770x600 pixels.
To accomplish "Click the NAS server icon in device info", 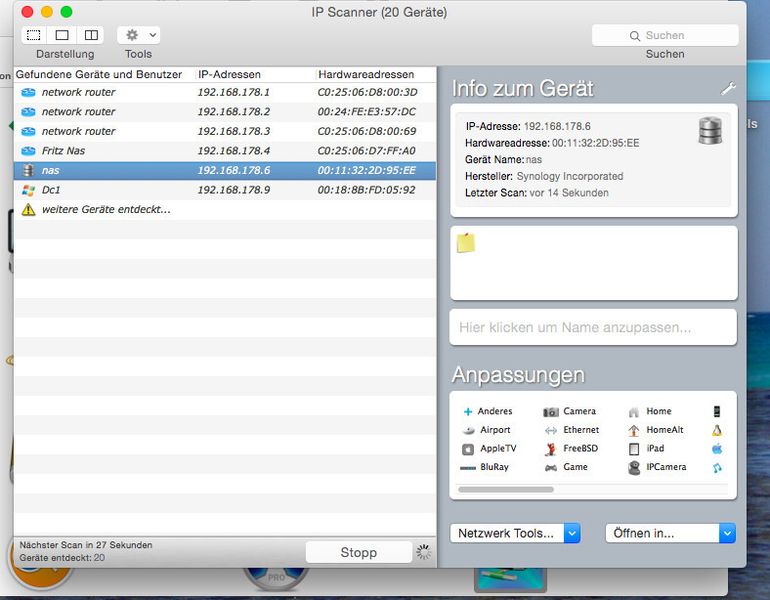I will click(710, 131).
